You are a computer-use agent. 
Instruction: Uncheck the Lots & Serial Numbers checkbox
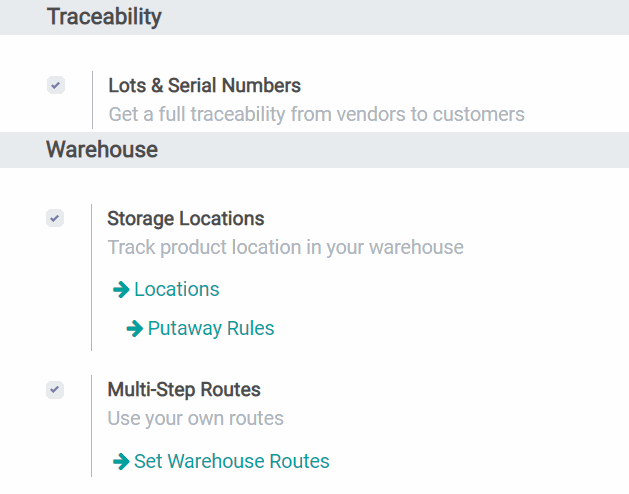(56, 86)
